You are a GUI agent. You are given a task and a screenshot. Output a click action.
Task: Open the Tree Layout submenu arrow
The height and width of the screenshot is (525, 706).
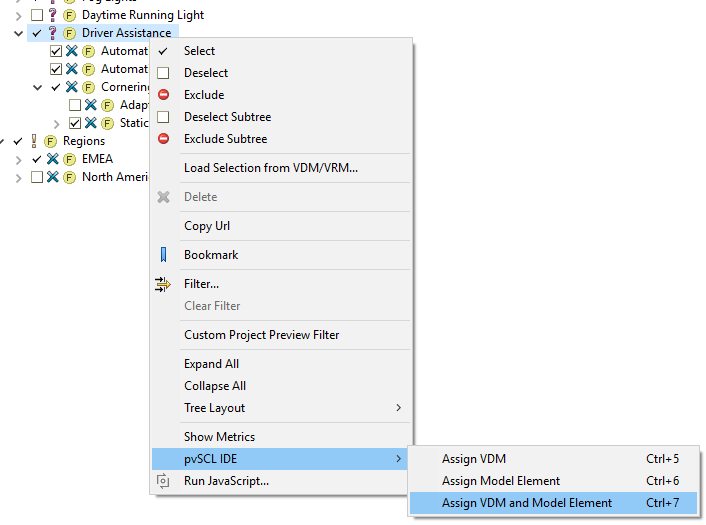[x=398, y=408]
